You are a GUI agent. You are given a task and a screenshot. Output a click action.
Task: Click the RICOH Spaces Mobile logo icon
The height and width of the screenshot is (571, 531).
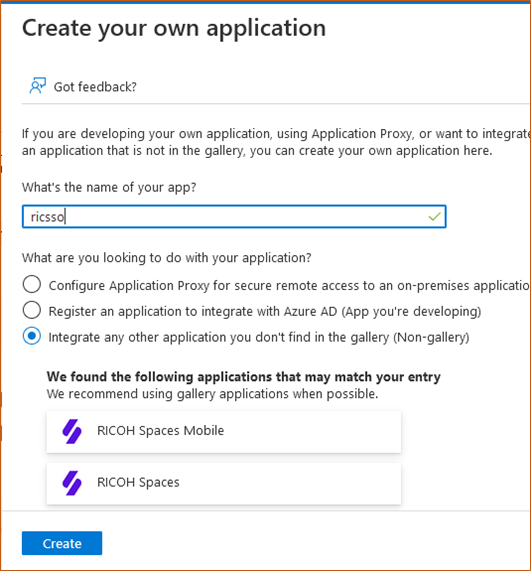click(72, 432)
